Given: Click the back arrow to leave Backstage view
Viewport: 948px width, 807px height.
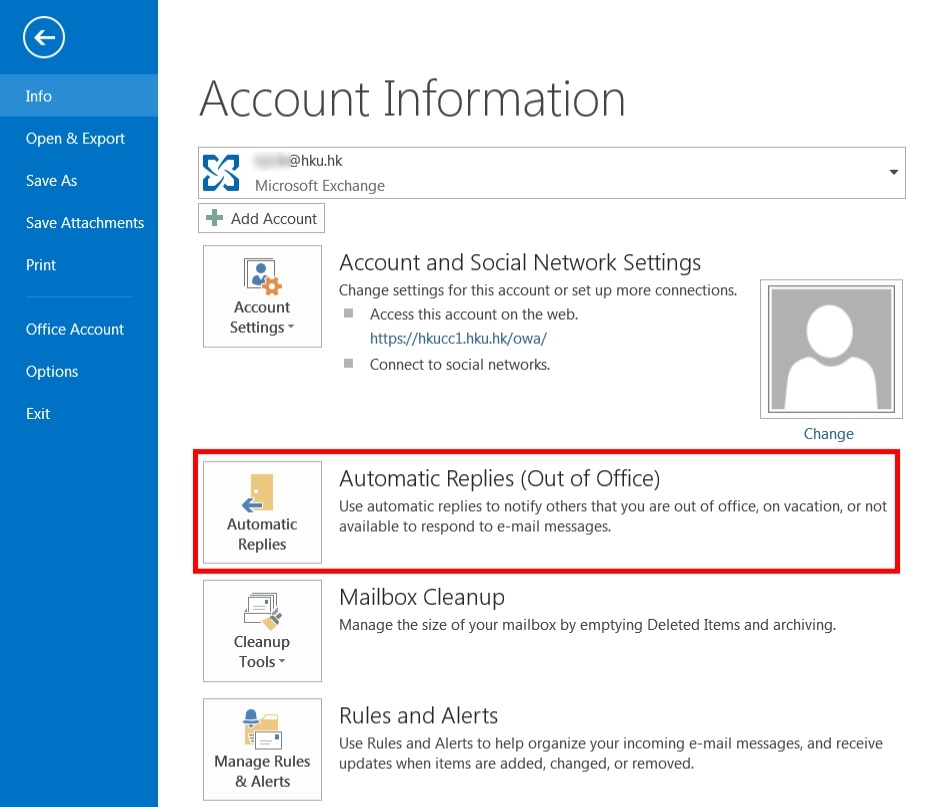Looking at the screenshot, I should [x=43, y=37].
